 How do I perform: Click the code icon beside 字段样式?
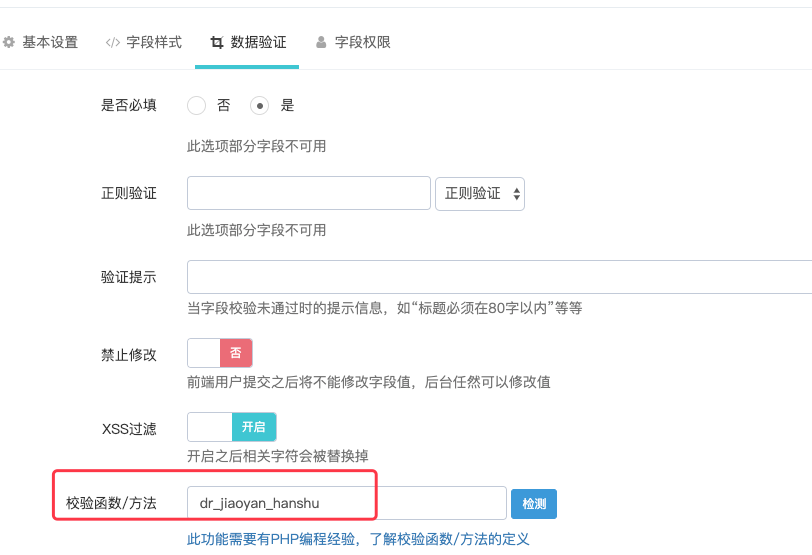112,42
